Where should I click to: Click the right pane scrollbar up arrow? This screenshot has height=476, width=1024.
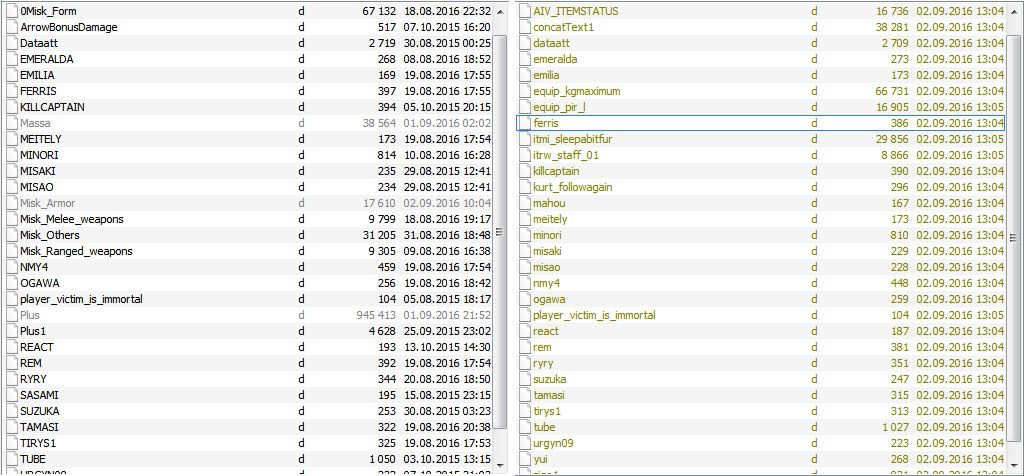pyautogui.click(x=1012, y=12)
